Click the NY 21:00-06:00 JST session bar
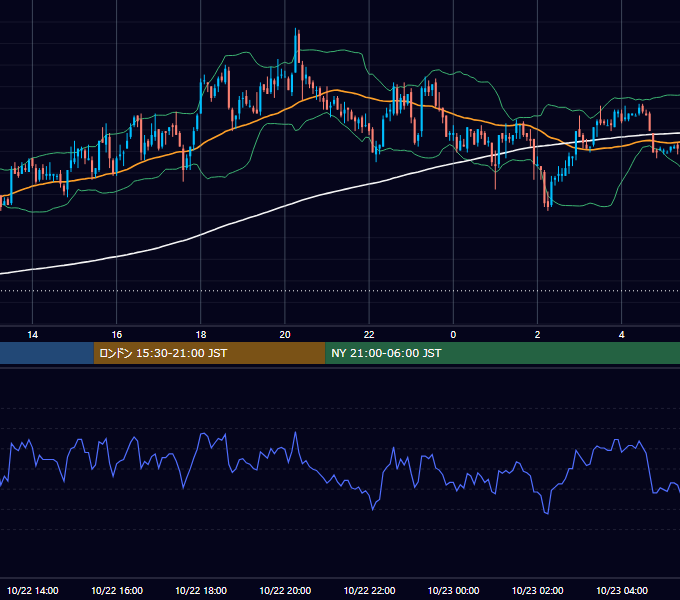This screenshot has height=600, width=680. [x=502, y=353]
